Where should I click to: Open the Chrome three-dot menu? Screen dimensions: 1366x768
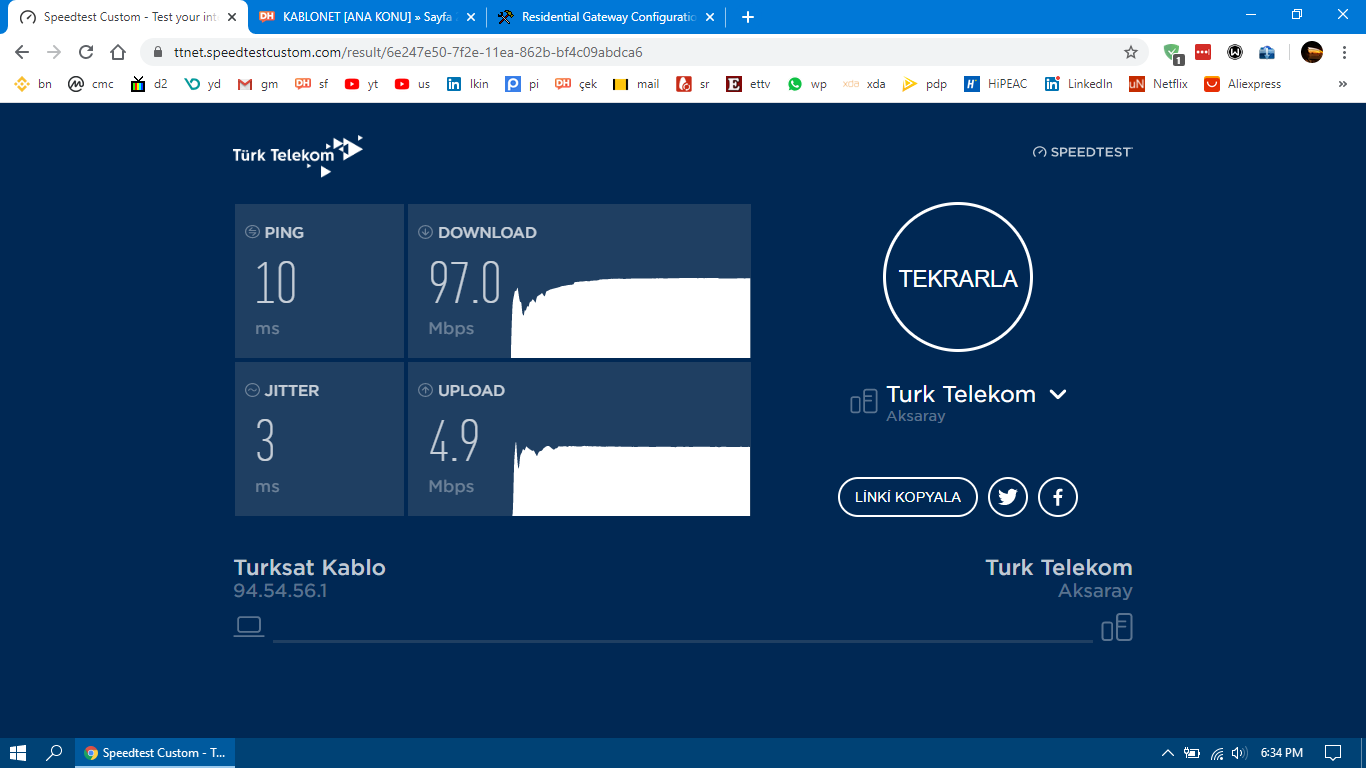1344,52
